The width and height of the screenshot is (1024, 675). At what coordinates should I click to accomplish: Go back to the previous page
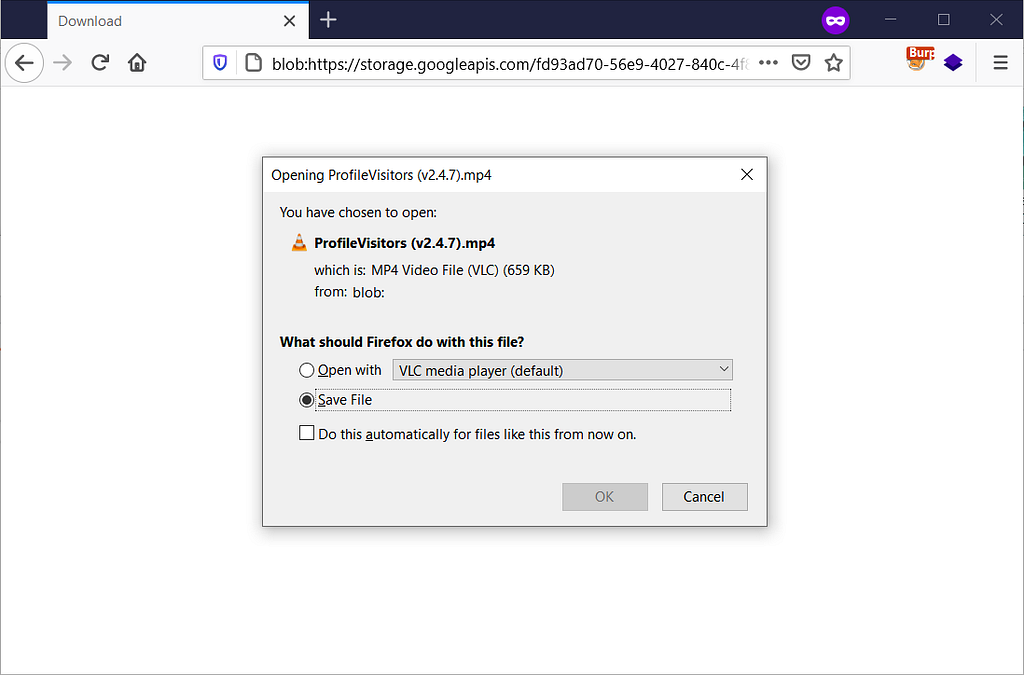24,63
